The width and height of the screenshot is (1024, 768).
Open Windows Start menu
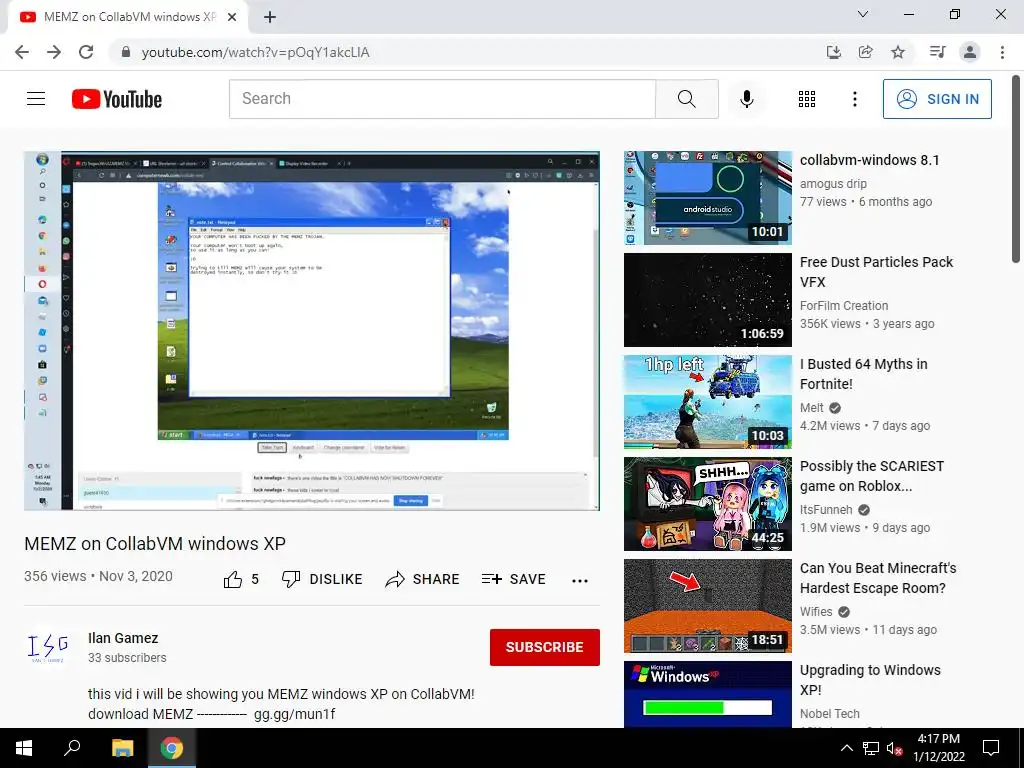coord(24,748)
